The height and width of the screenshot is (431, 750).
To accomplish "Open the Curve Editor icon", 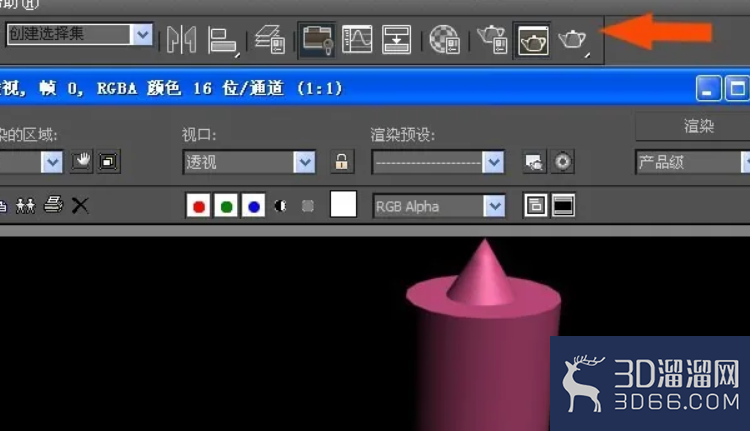I will click(357, 39).
